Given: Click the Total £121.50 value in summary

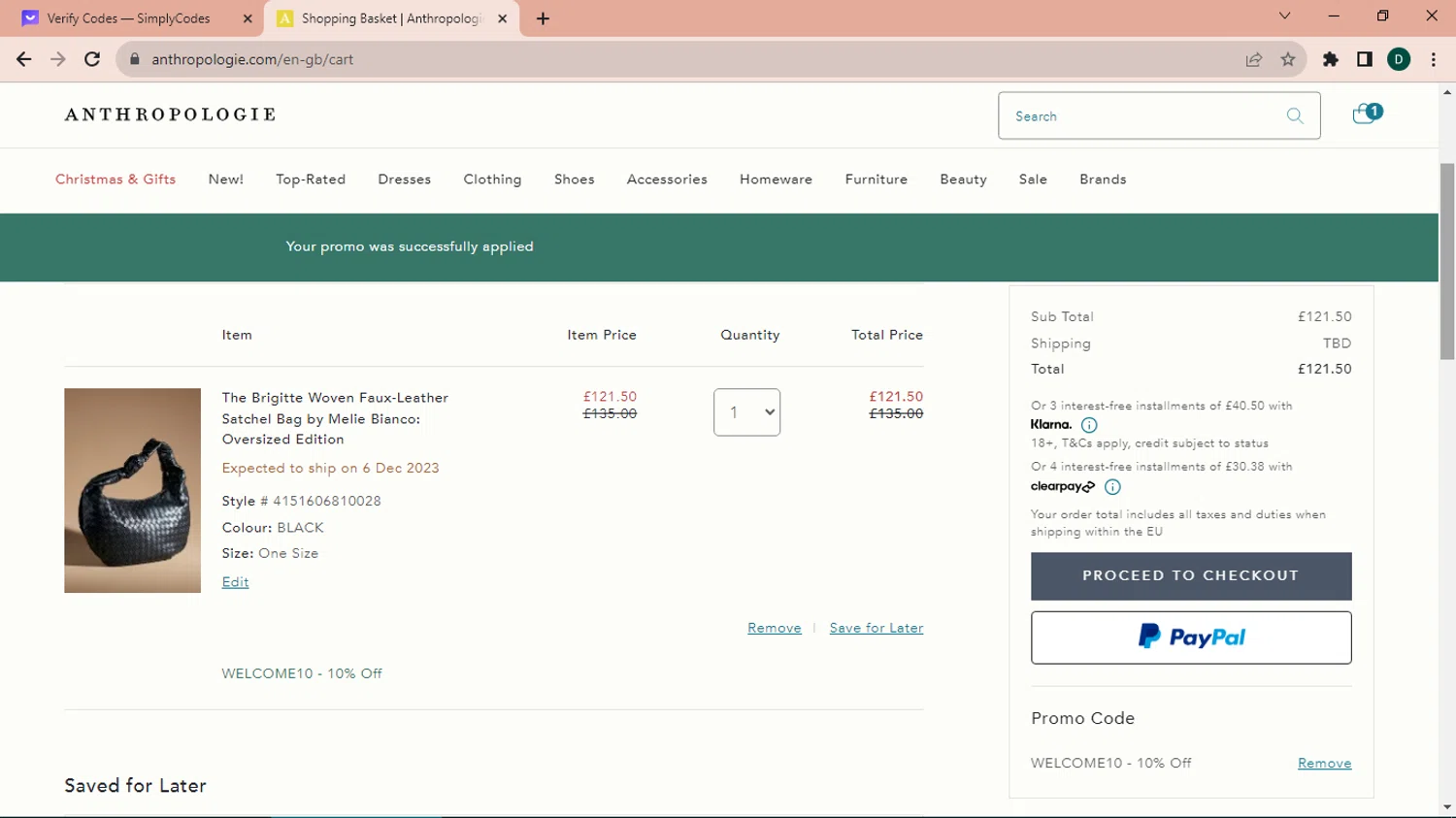Looking at the screenshot, I should point(1324,369).
